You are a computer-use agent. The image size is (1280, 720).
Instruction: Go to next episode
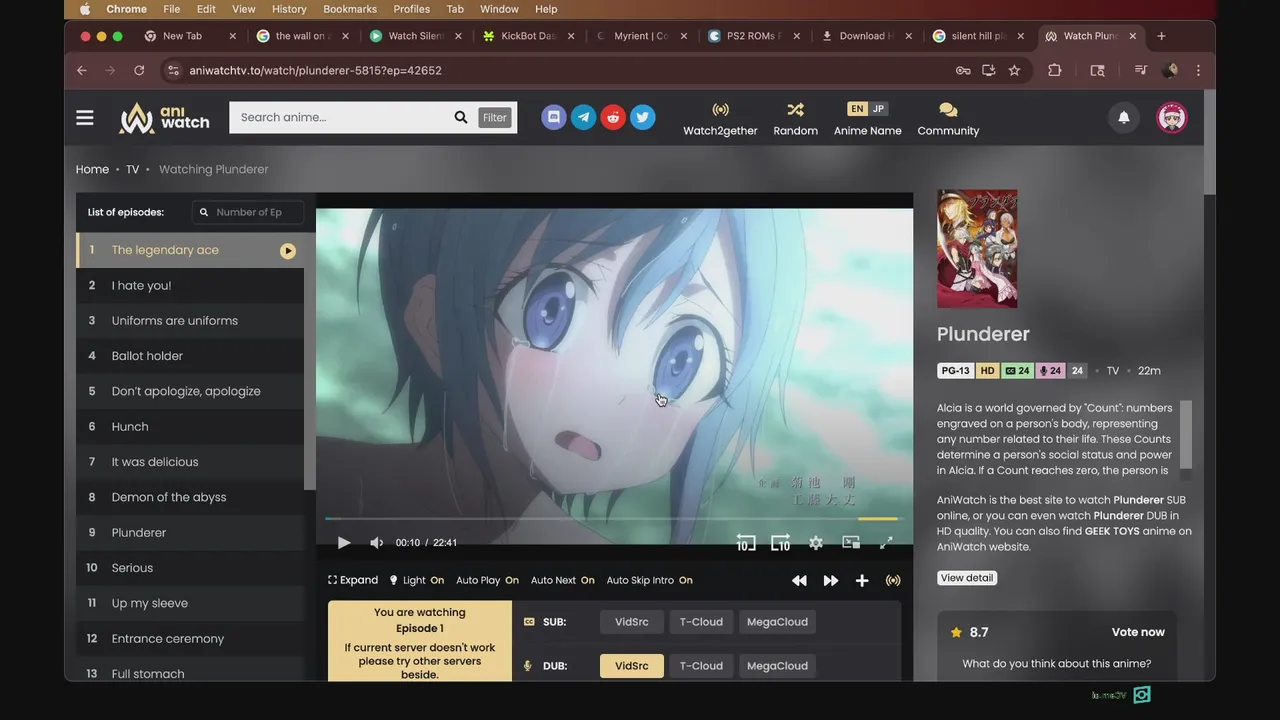(831, 580)
